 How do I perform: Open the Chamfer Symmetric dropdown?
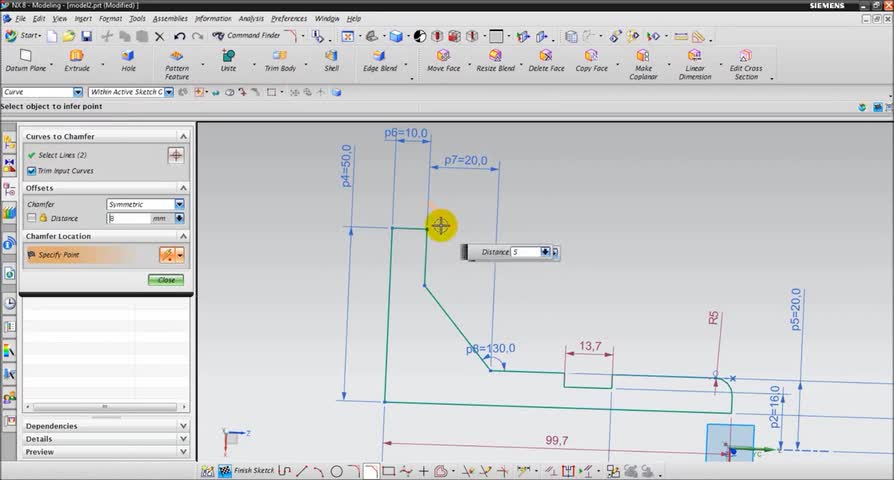pos(180,204)
